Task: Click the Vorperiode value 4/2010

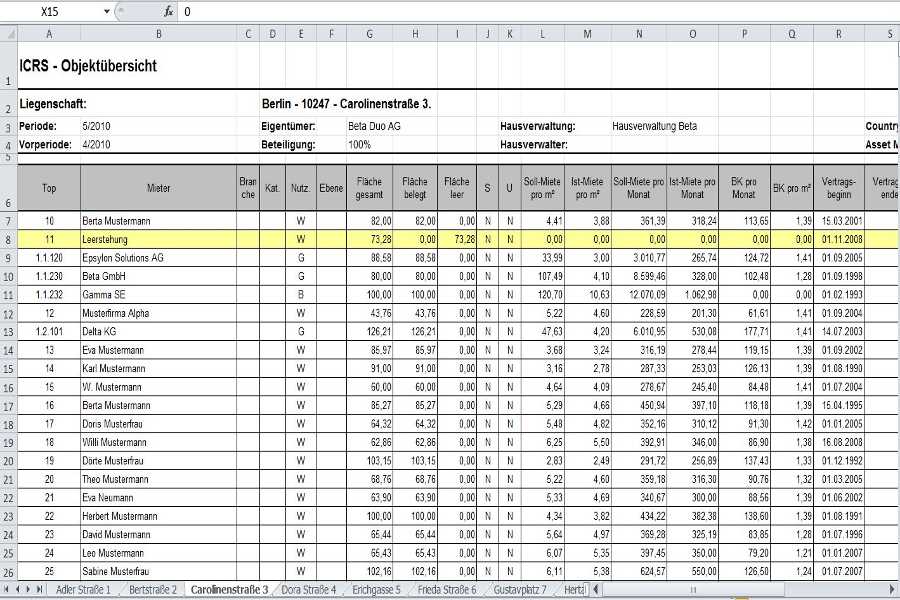Action: pyautogui.click(x=96, y=145)
